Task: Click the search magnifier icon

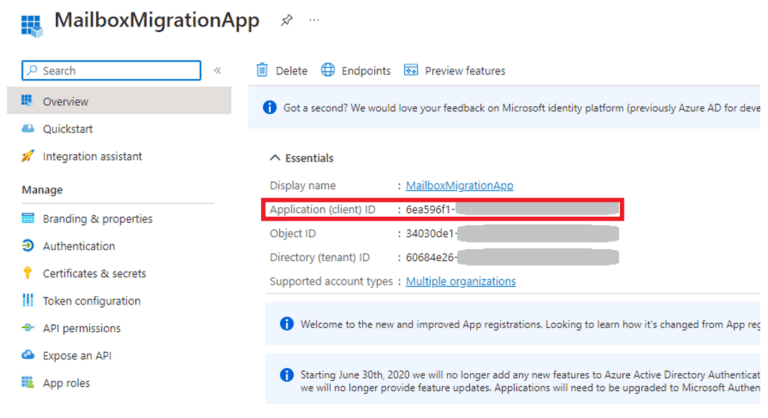Action: tap(32, 71)
